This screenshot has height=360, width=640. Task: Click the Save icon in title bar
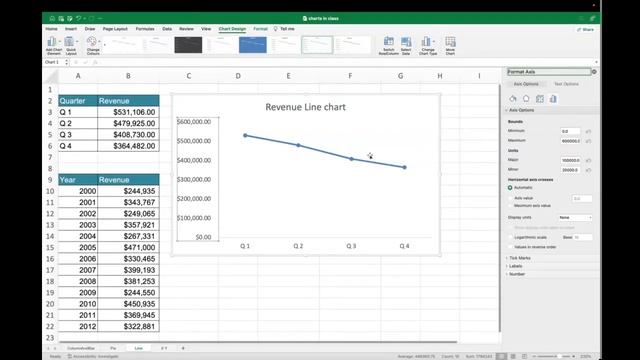(61, 18)
